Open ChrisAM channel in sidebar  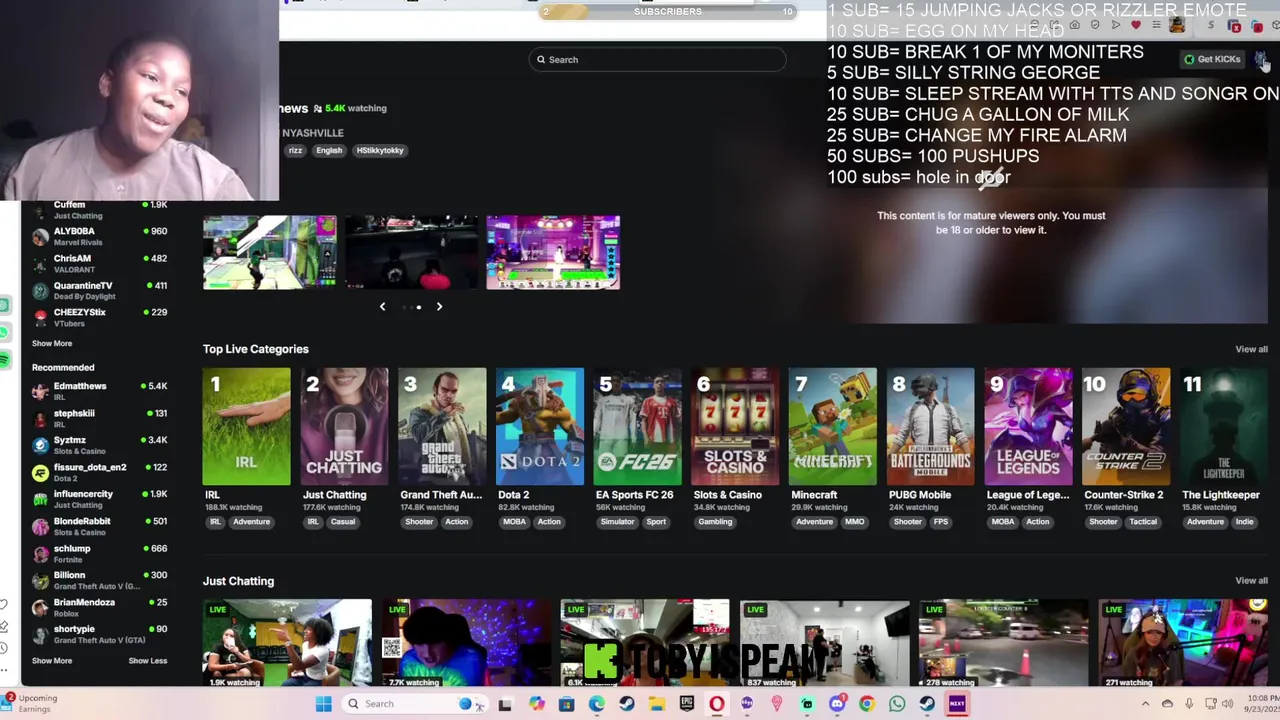tap(100, 263)
